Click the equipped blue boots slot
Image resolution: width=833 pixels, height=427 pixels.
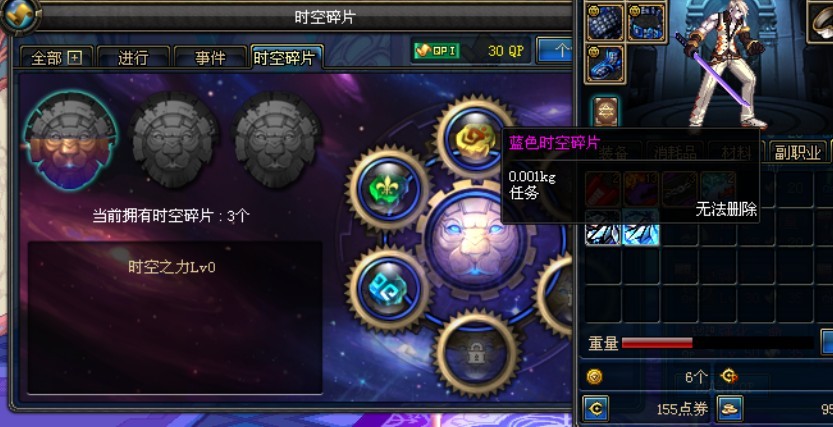pyautogui.click(x=605, y=63)
